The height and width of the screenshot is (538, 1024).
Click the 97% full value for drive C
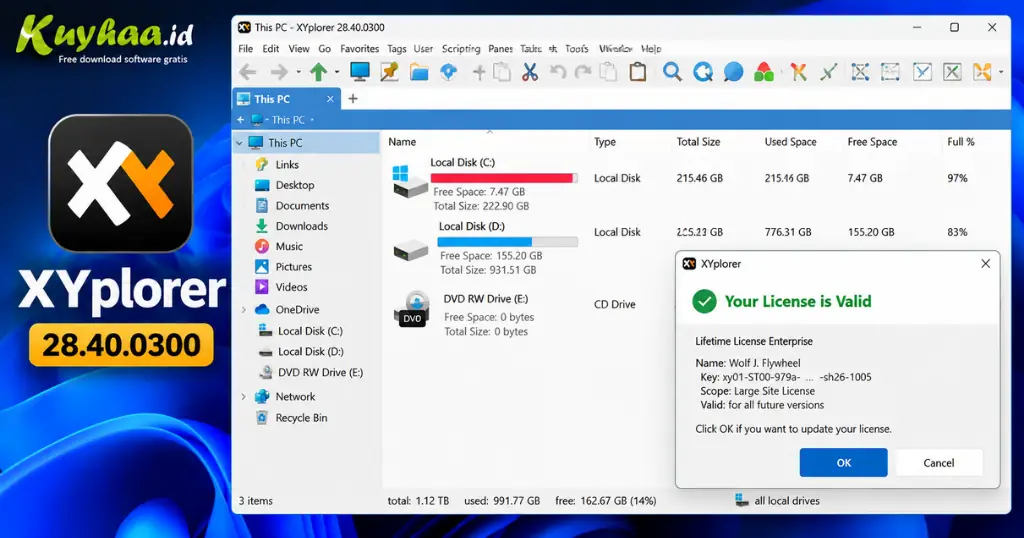957,178
